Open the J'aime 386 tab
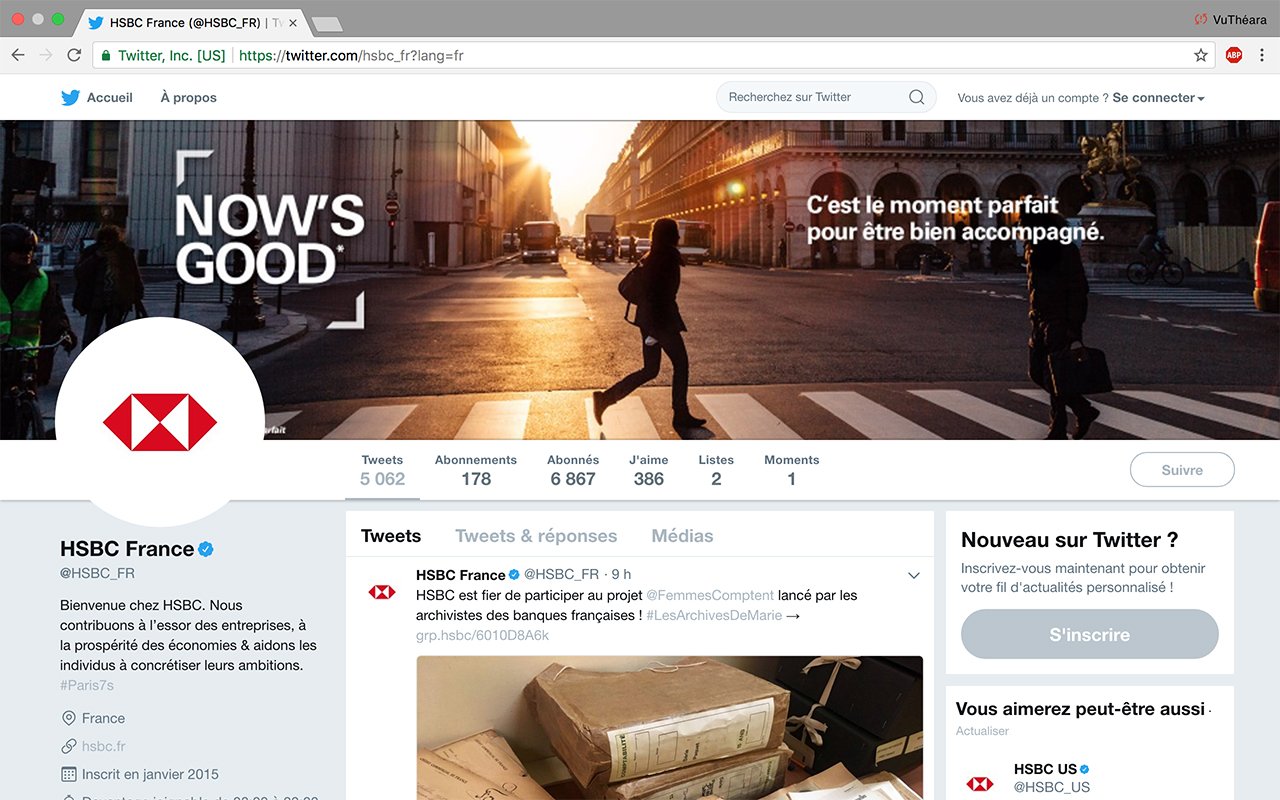This screenshot has height=800, width=1280. pos(649,470)
